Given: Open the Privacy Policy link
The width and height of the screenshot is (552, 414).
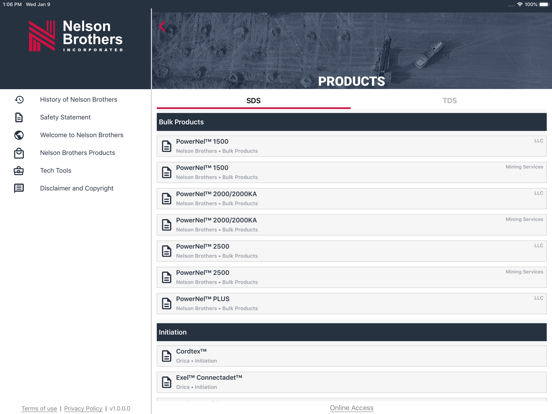Looking at the screenshot, I should pos(83,408).
